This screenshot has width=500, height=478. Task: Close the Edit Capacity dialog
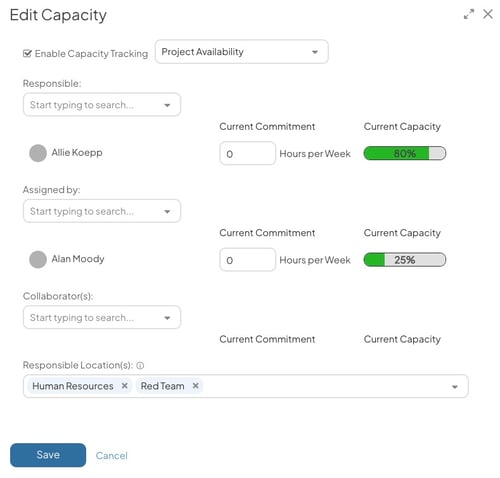click(488, 14)
